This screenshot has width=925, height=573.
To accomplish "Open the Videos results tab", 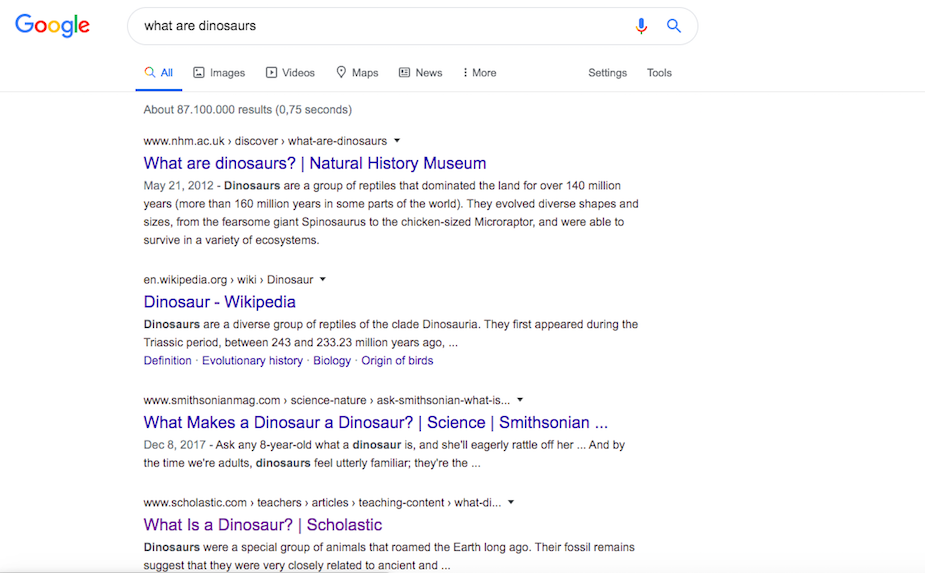I will [290, 73].
